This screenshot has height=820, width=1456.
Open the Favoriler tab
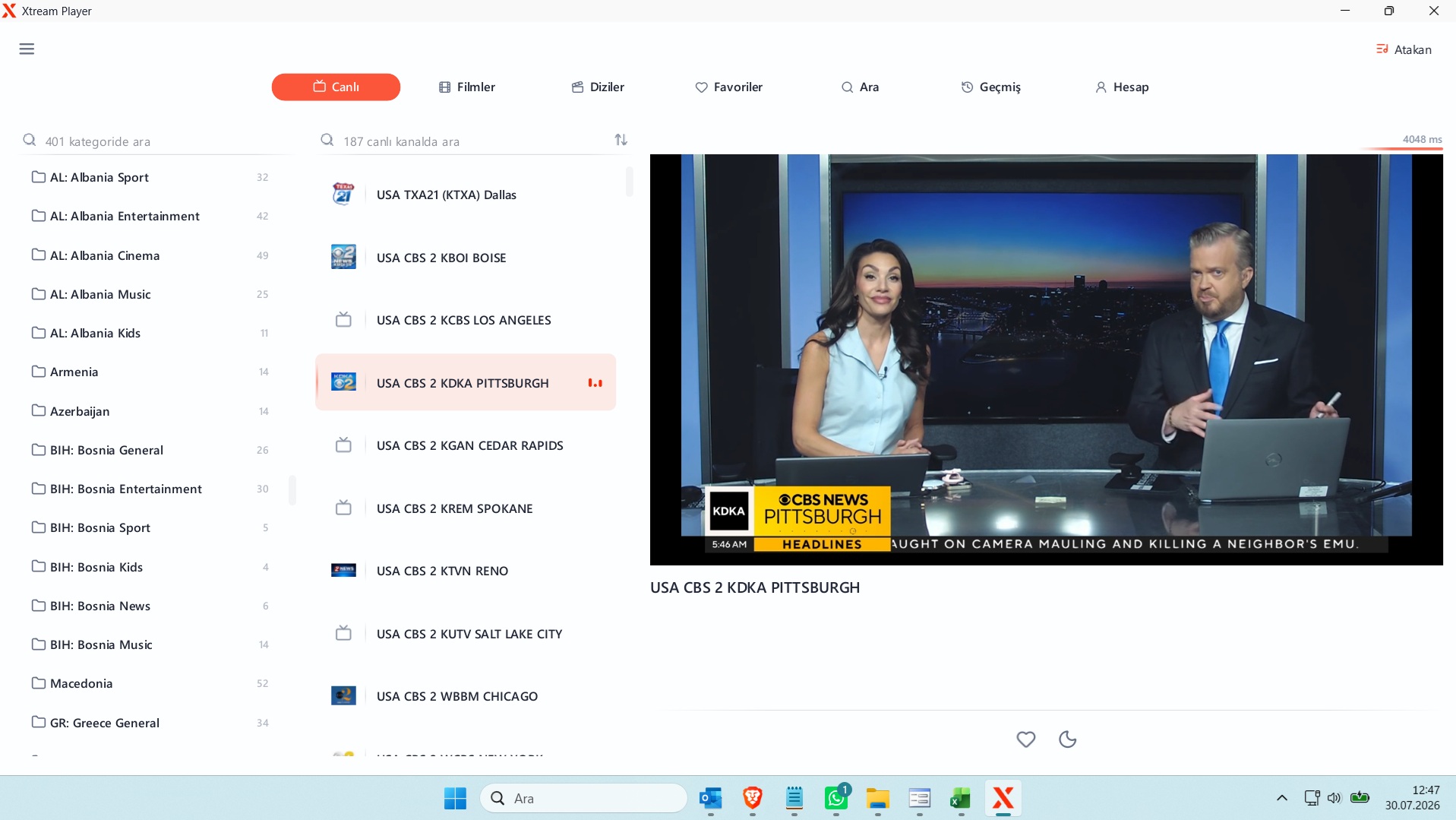(729, 87)
